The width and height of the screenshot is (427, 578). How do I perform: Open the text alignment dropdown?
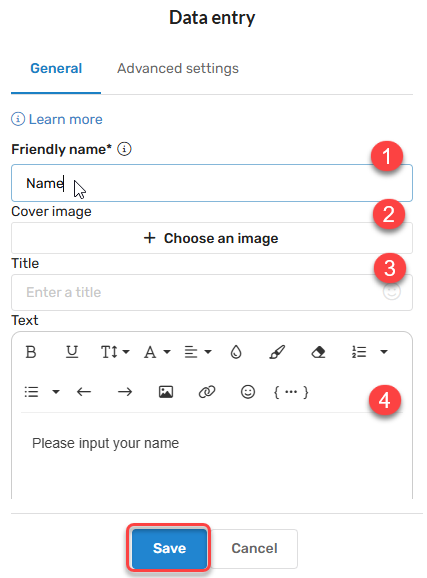point(198,352)
